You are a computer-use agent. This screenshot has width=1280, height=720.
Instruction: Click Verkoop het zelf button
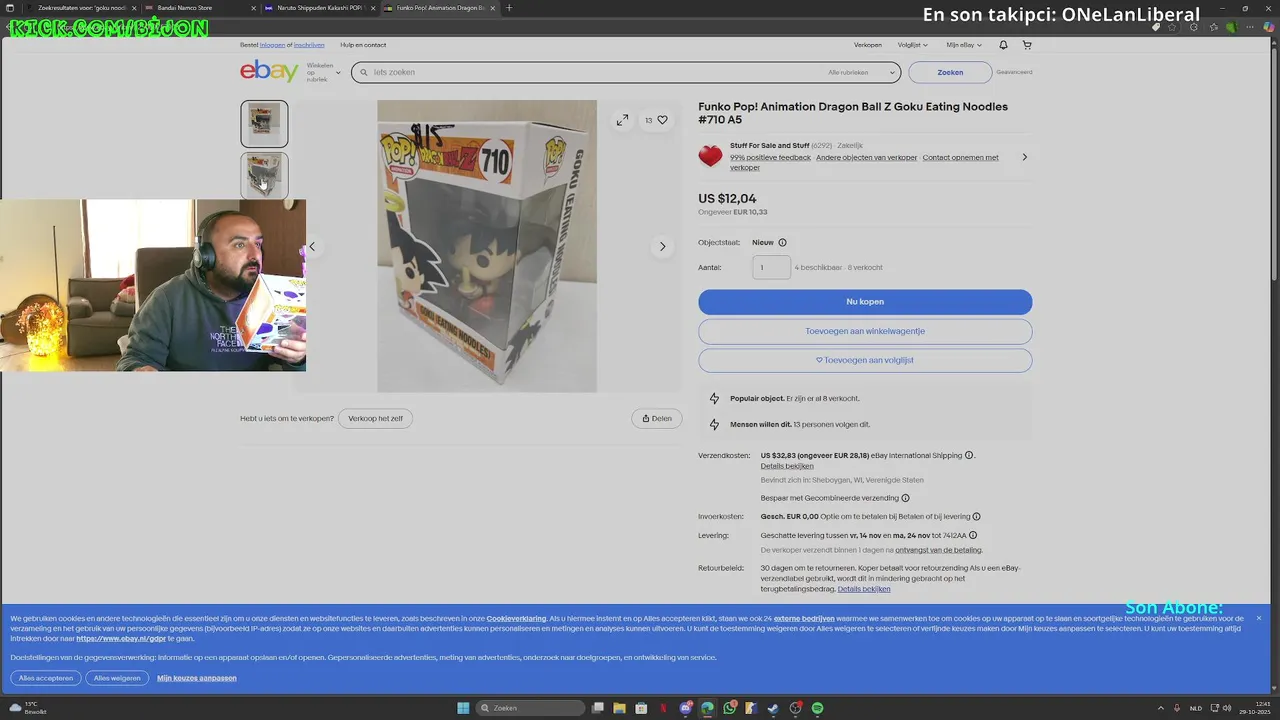click(375, 419)
